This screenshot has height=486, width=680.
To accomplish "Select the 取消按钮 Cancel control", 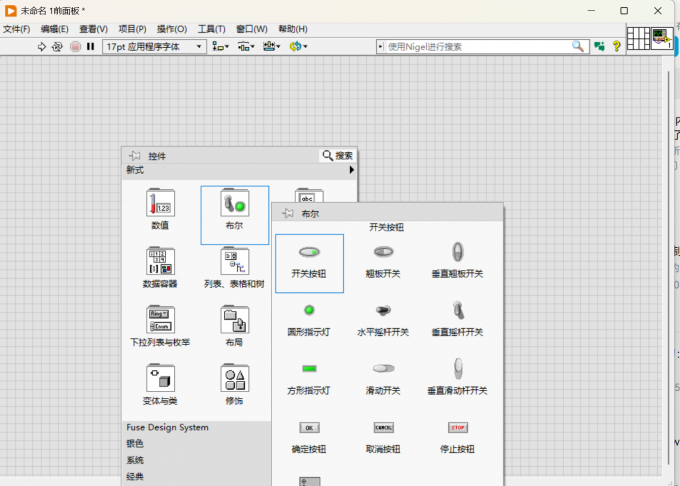I will pos(383,437).
